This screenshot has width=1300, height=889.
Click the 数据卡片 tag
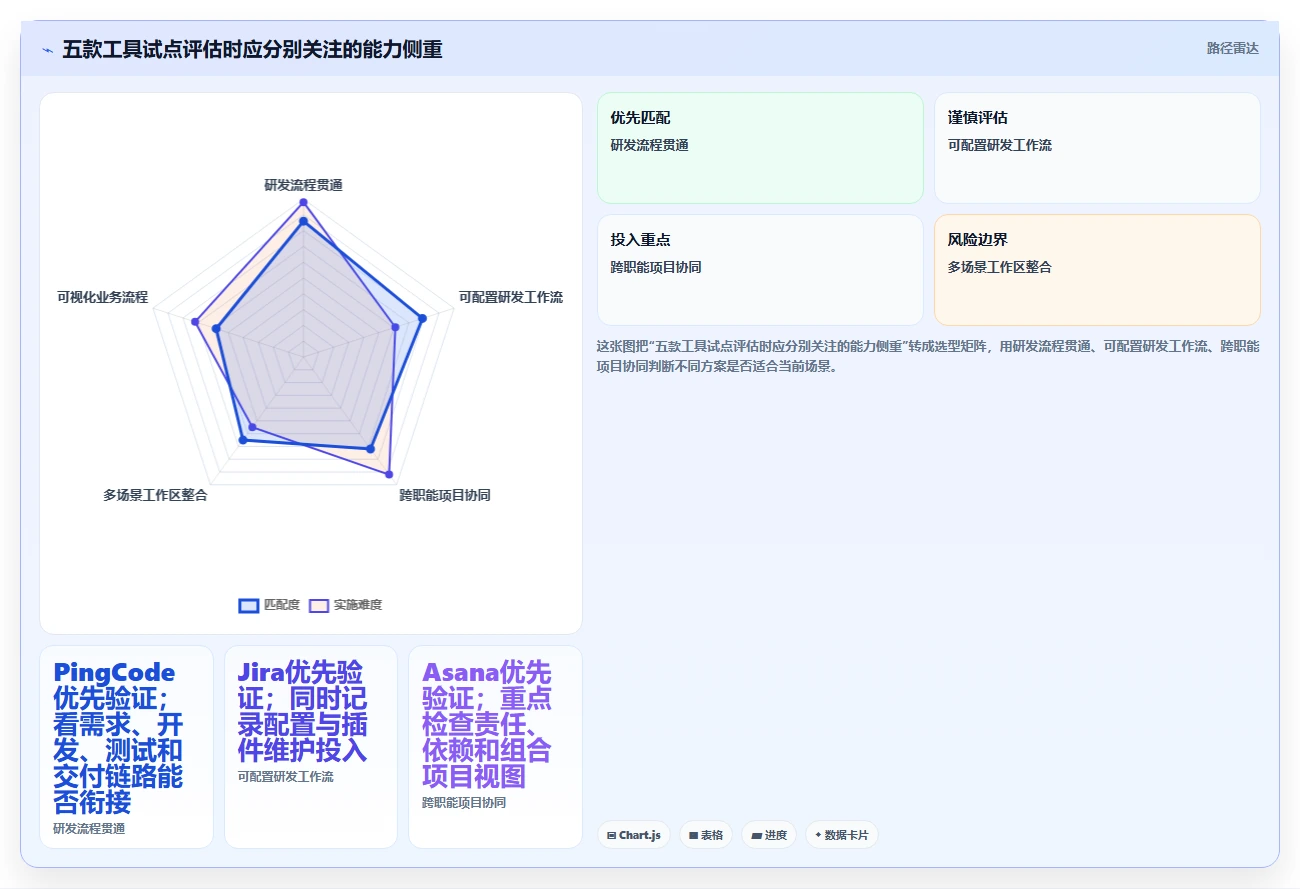point(841,835)
